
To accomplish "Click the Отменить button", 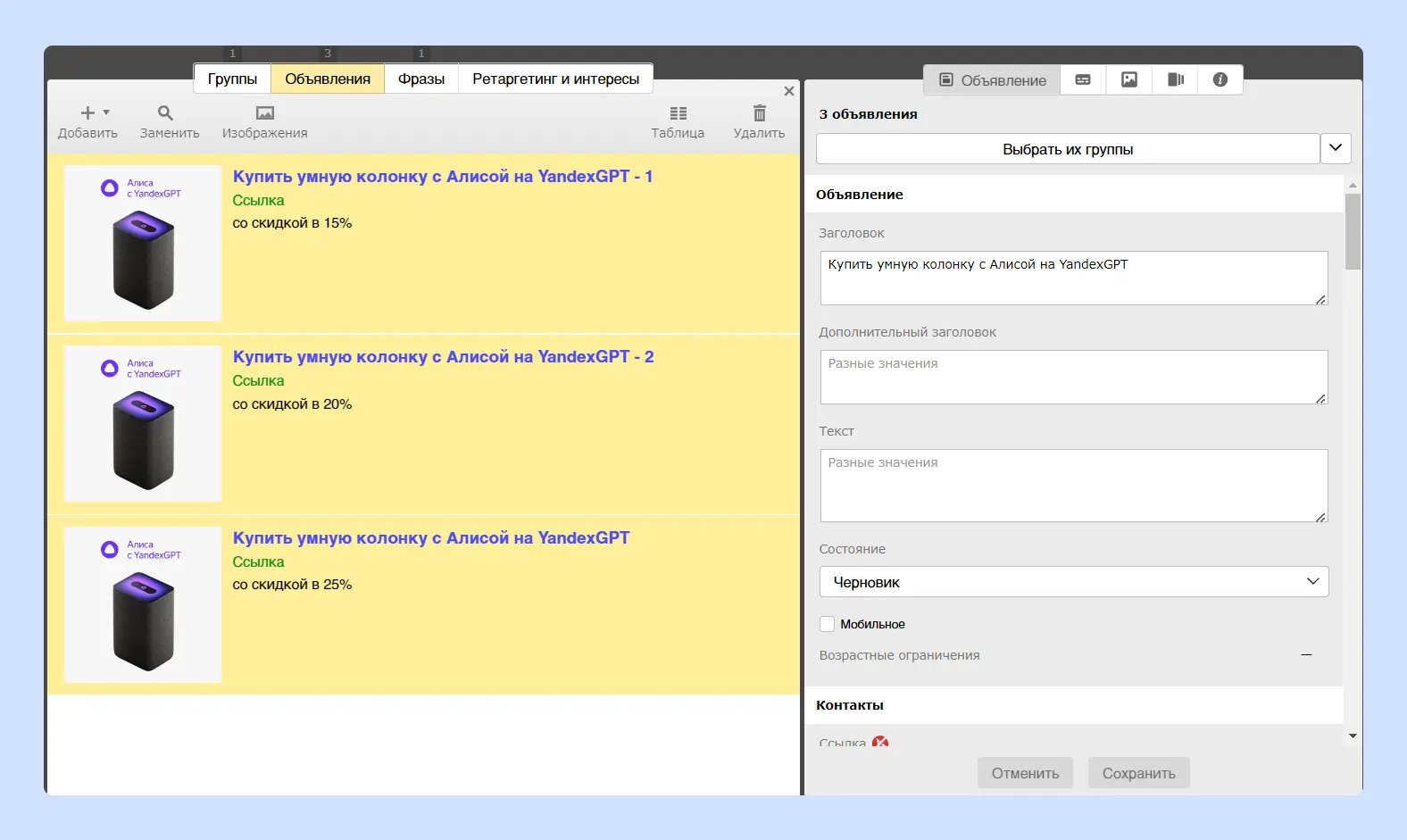I will pyautogui.click(x=1025, y=773).
